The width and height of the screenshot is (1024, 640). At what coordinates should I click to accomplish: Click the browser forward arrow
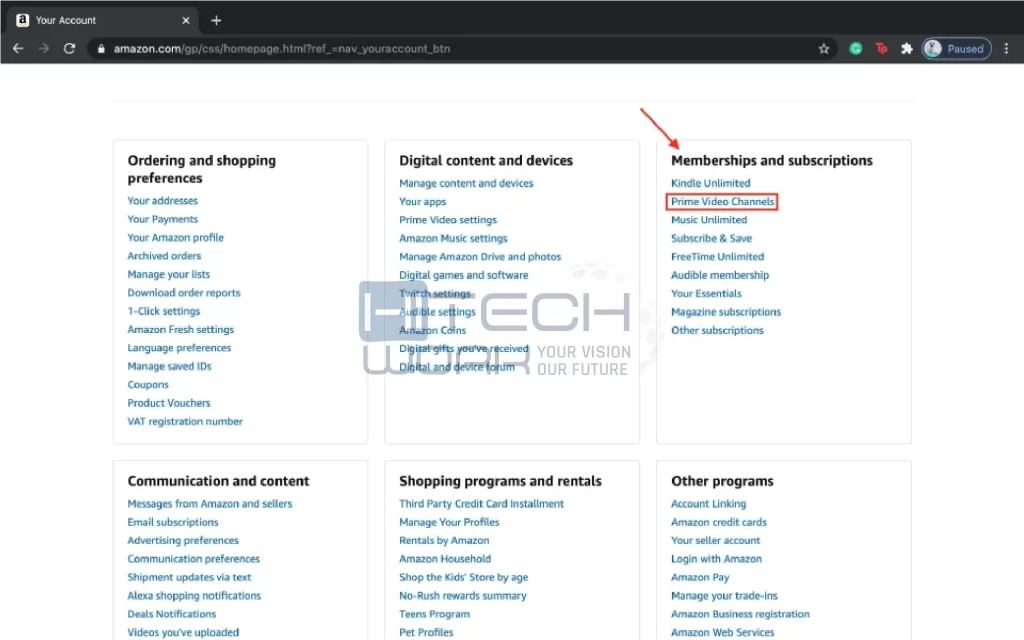[44, 48]
